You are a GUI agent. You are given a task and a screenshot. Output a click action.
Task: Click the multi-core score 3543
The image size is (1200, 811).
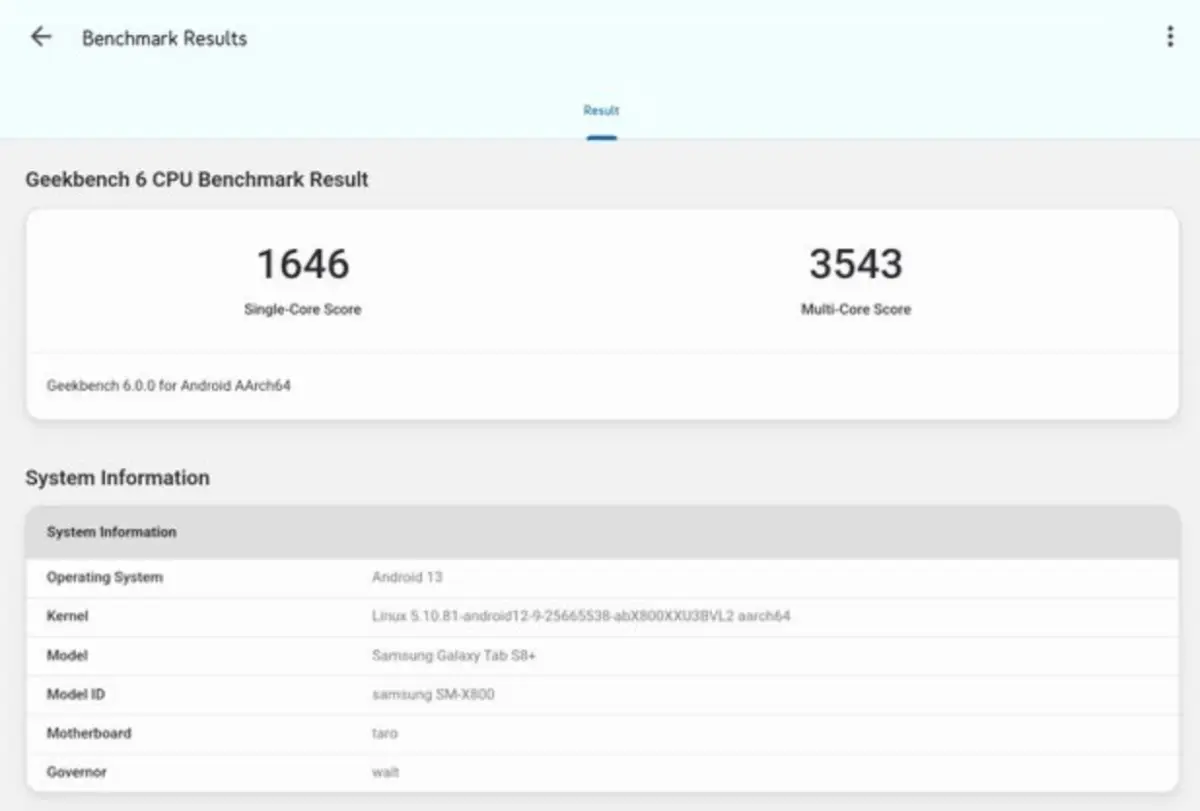coord(856,264)
